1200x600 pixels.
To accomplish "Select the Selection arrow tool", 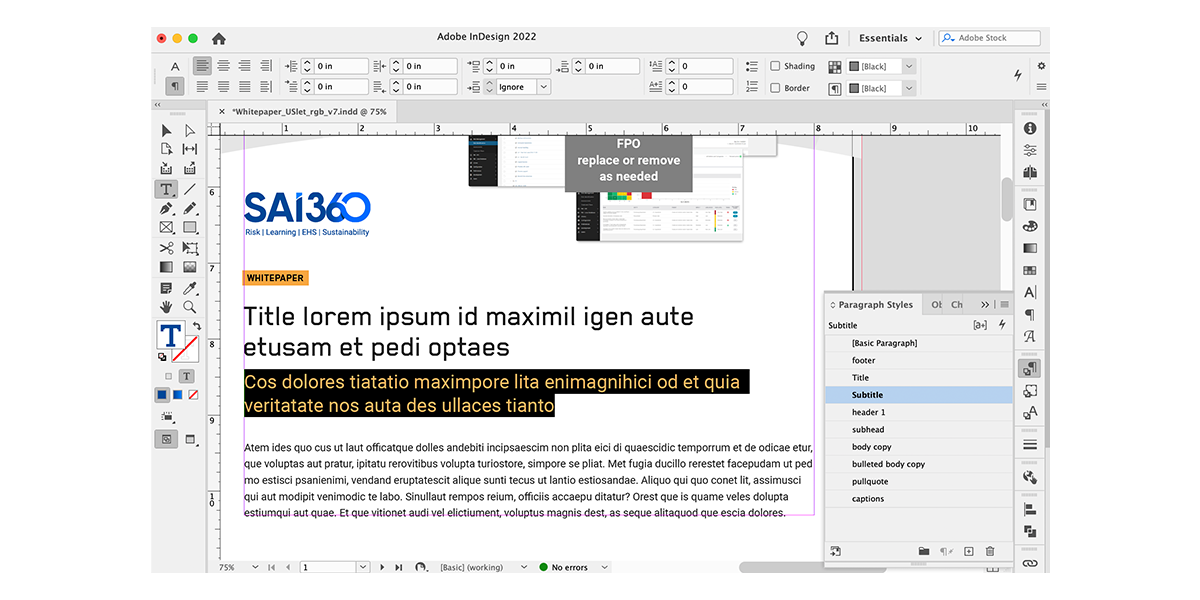I will point(166,131).
